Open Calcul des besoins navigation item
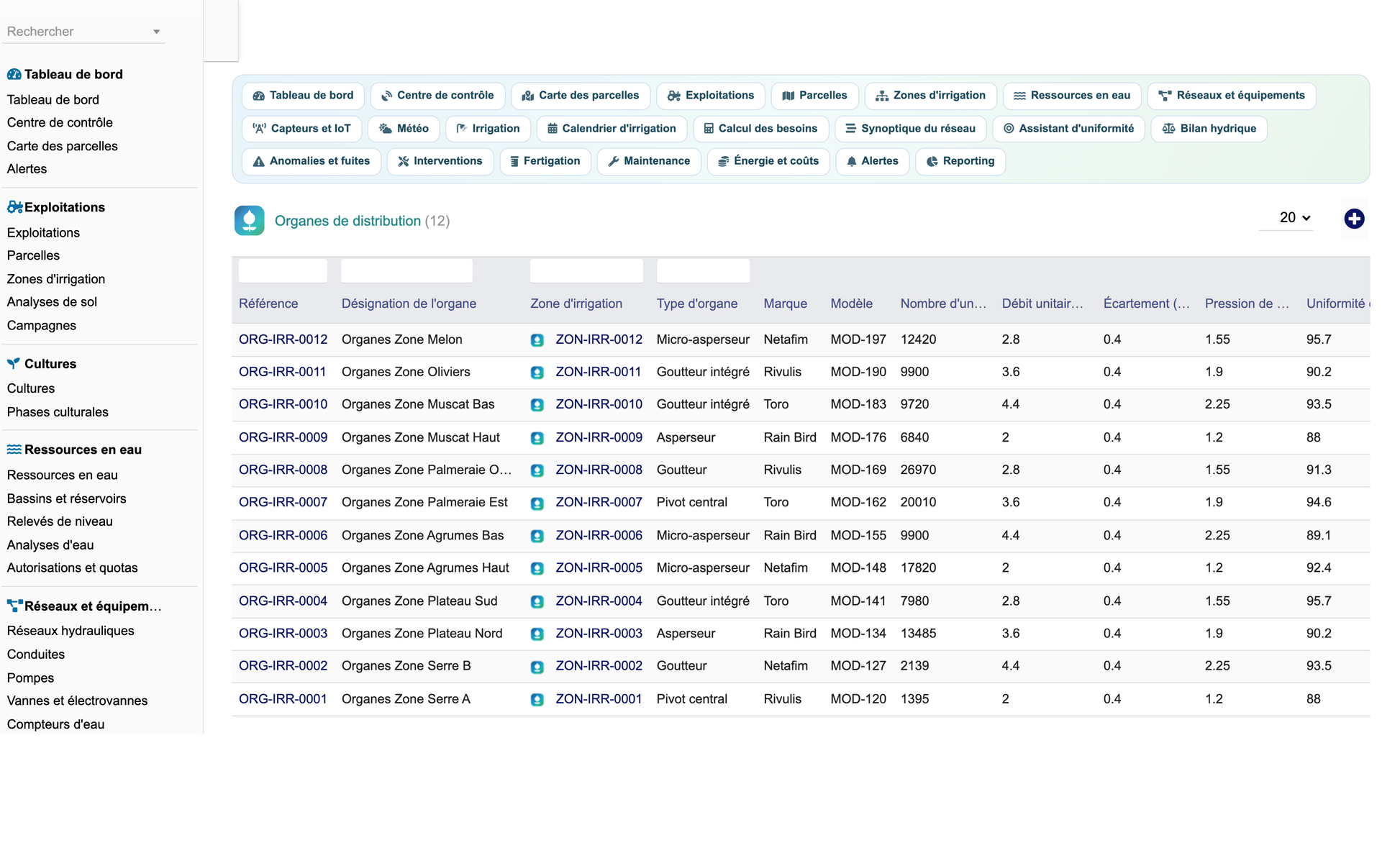Screen dimensions: 1400x866 click(x=760, y=129)
